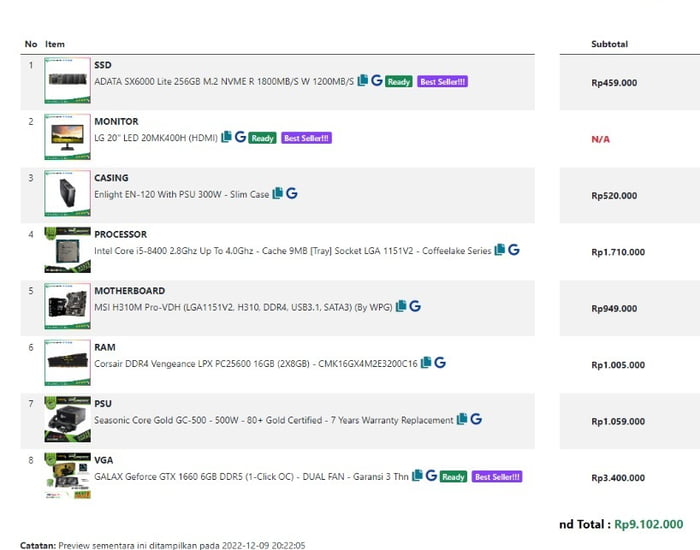Click the Ready badge on VGA row
Image resolution: width=700 pixels, height=550 pixels.
[453, 477]
